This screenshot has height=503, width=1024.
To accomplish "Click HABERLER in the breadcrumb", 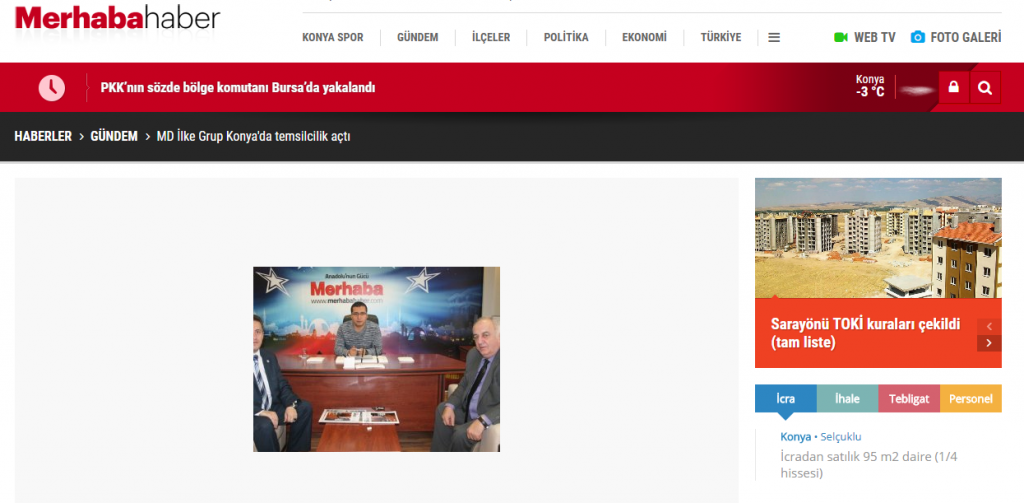I will [x=43, y=136].
